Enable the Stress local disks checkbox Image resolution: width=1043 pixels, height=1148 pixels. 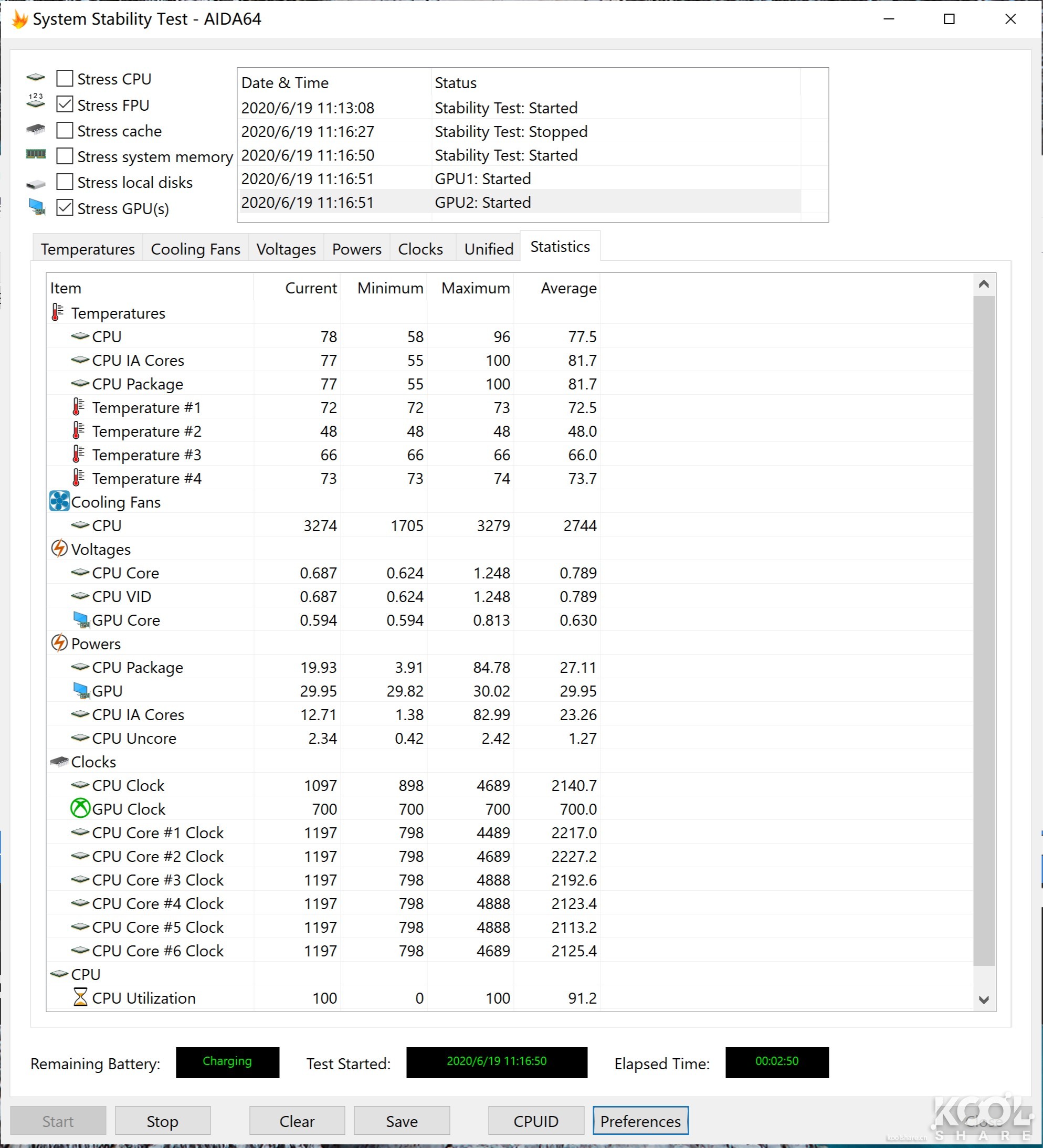[x=65, y=182]
